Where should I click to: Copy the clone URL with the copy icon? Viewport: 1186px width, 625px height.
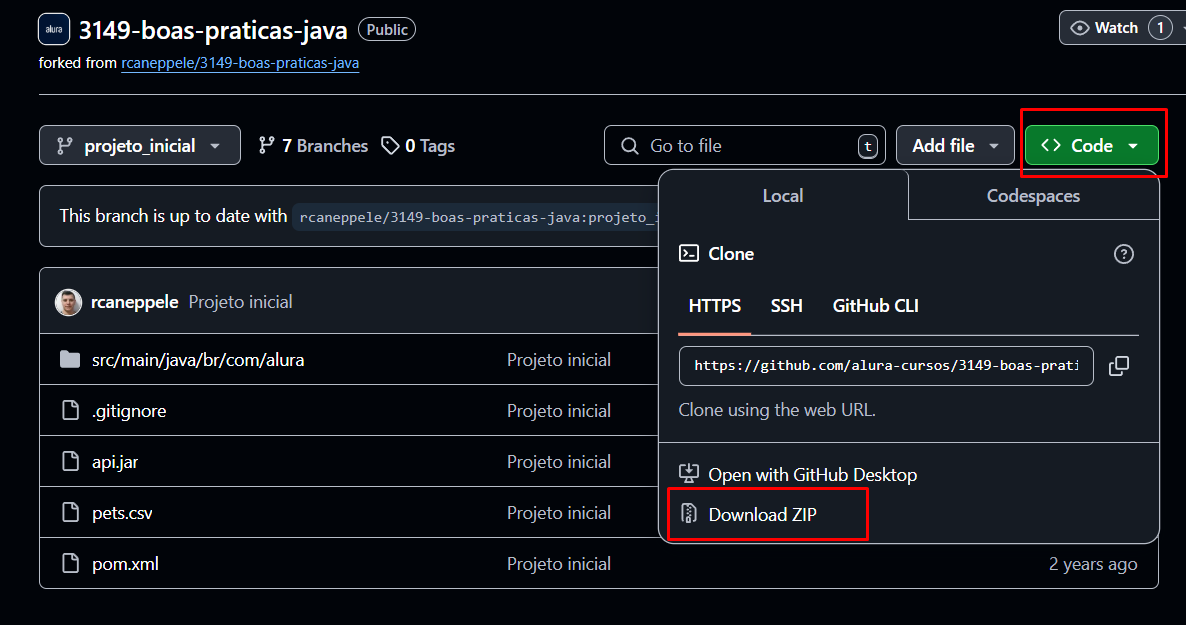click(1119, 366)
